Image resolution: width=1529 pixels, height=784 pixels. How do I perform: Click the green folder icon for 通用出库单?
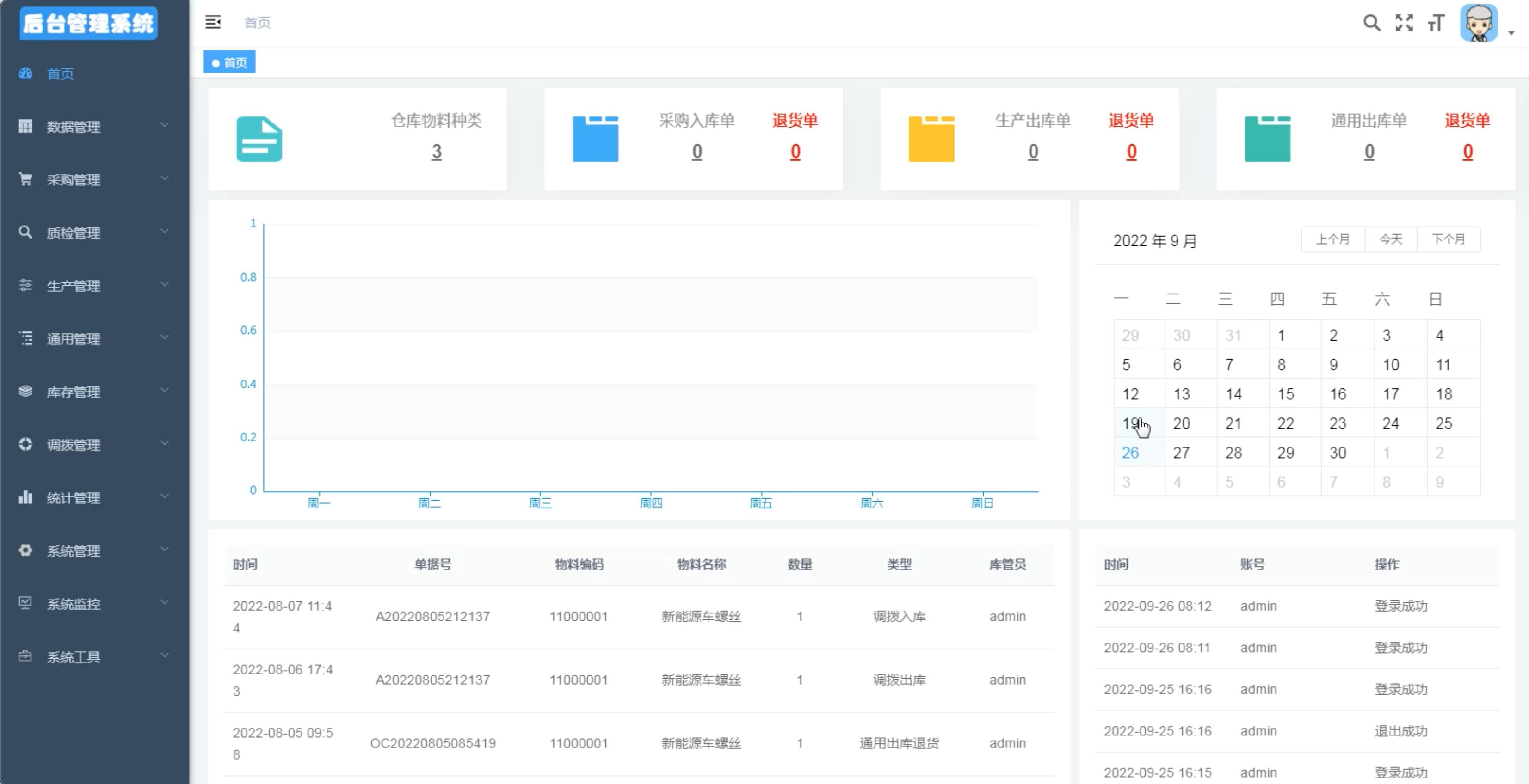click(1267, 139)
